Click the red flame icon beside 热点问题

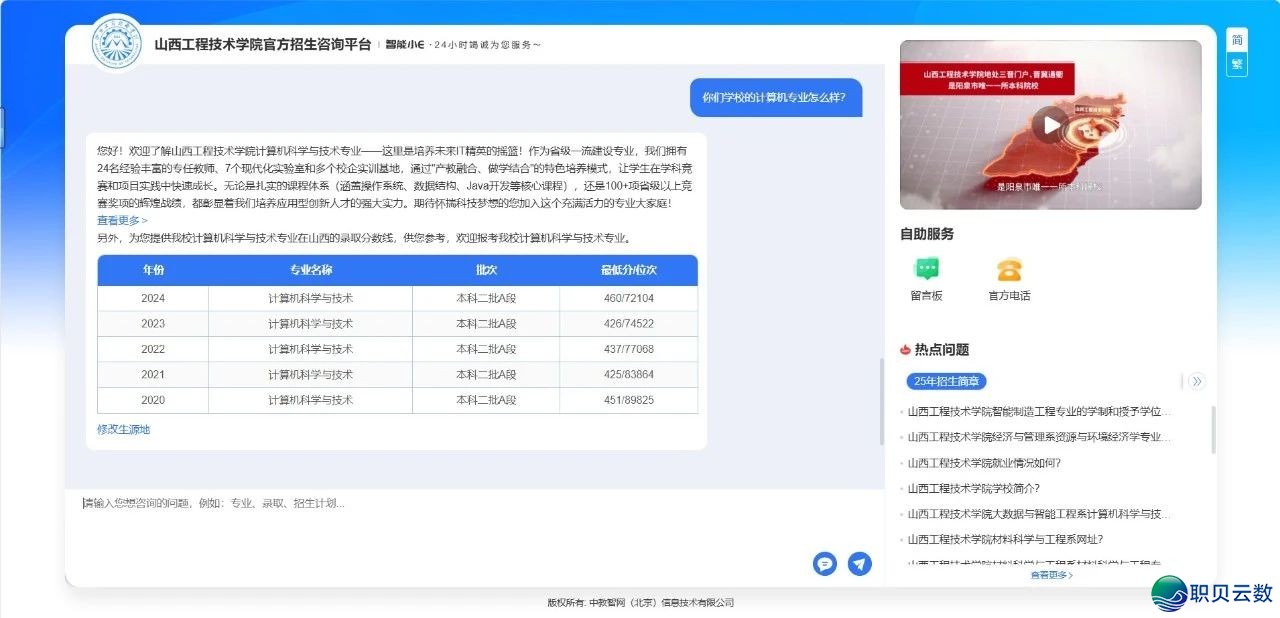click(905, 350)
